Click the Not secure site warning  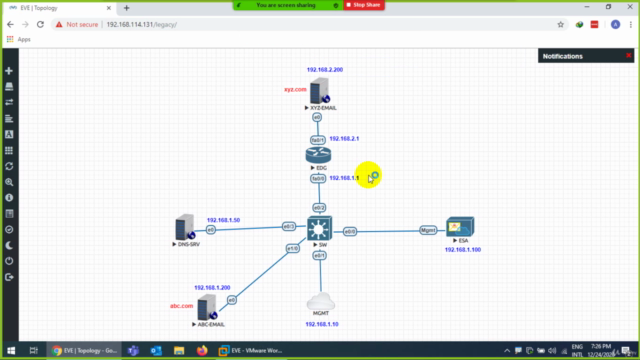77,24
